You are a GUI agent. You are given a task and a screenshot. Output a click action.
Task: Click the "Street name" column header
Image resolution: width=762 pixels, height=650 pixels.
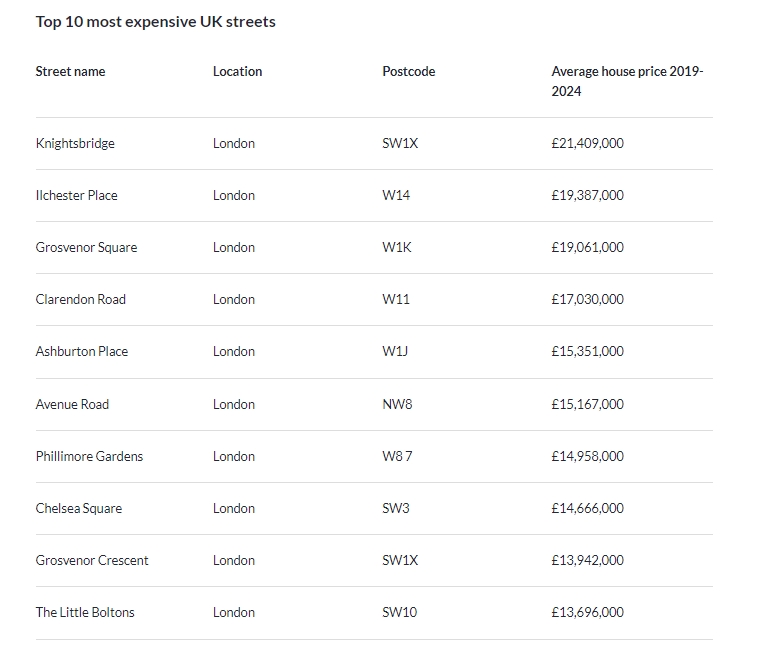[70, 72]
